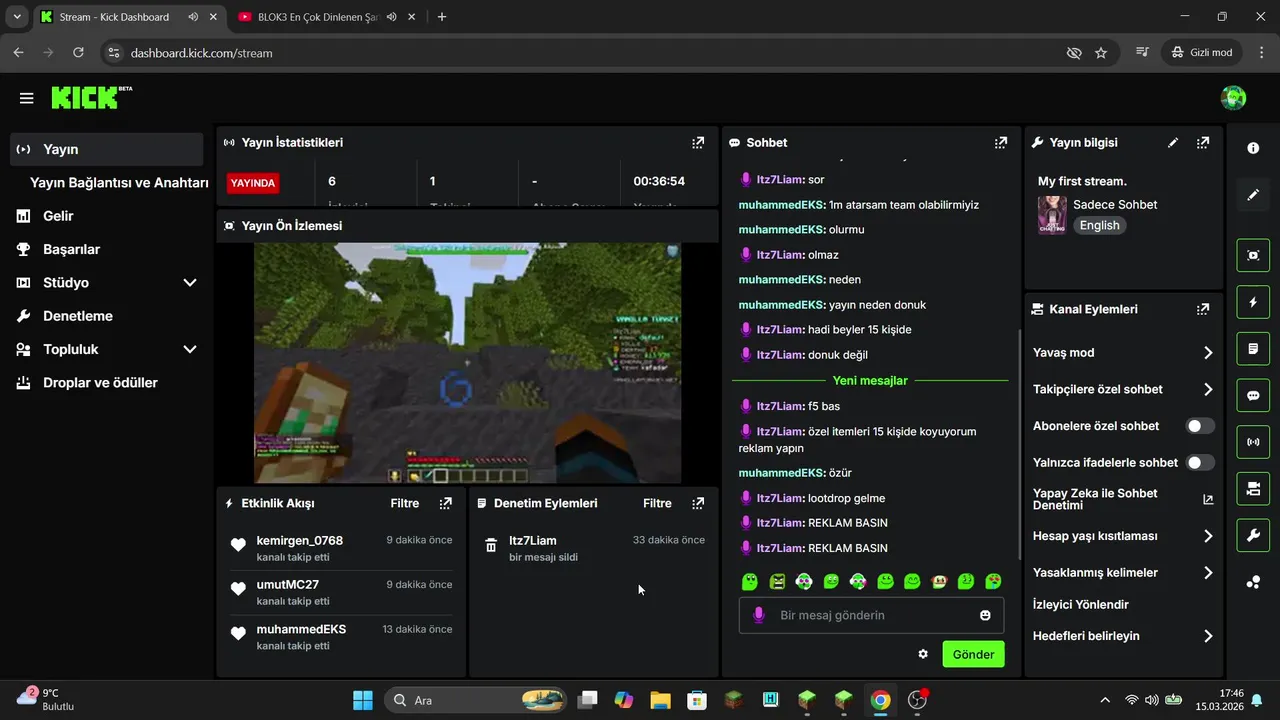The width and height of the screenshot is (1280, 720).
Task: Open Yasaklanmış kelimeler settings via its chevron
Action: 1208,573
